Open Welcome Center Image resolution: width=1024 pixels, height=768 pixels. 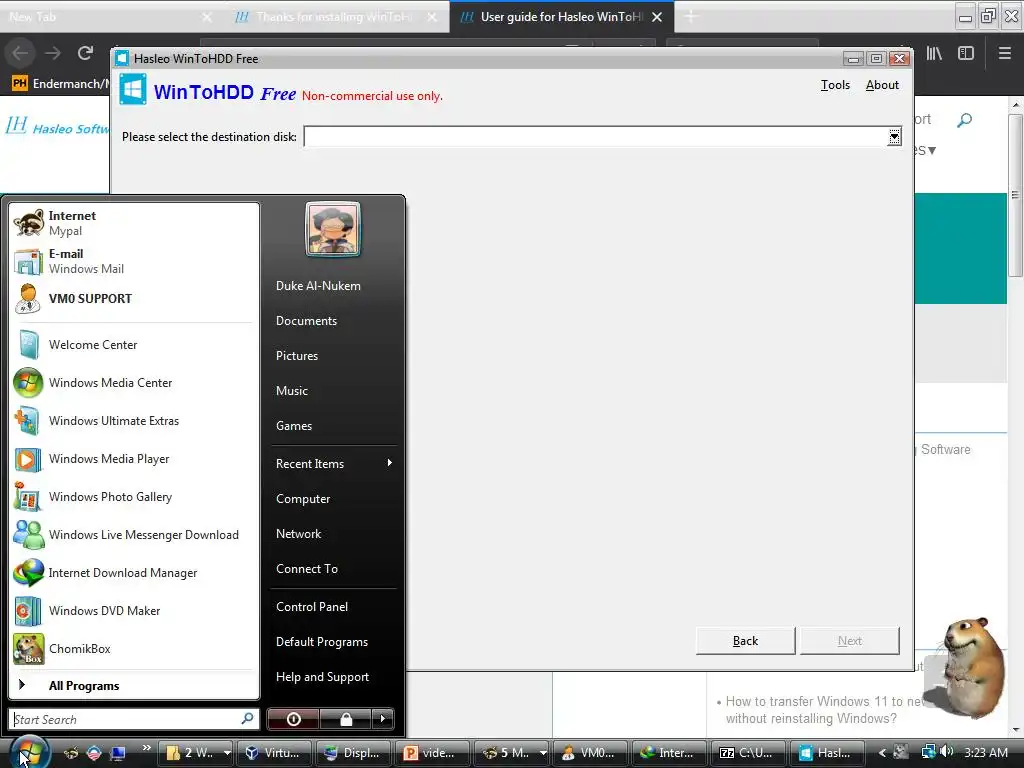(x=133, y=345)
